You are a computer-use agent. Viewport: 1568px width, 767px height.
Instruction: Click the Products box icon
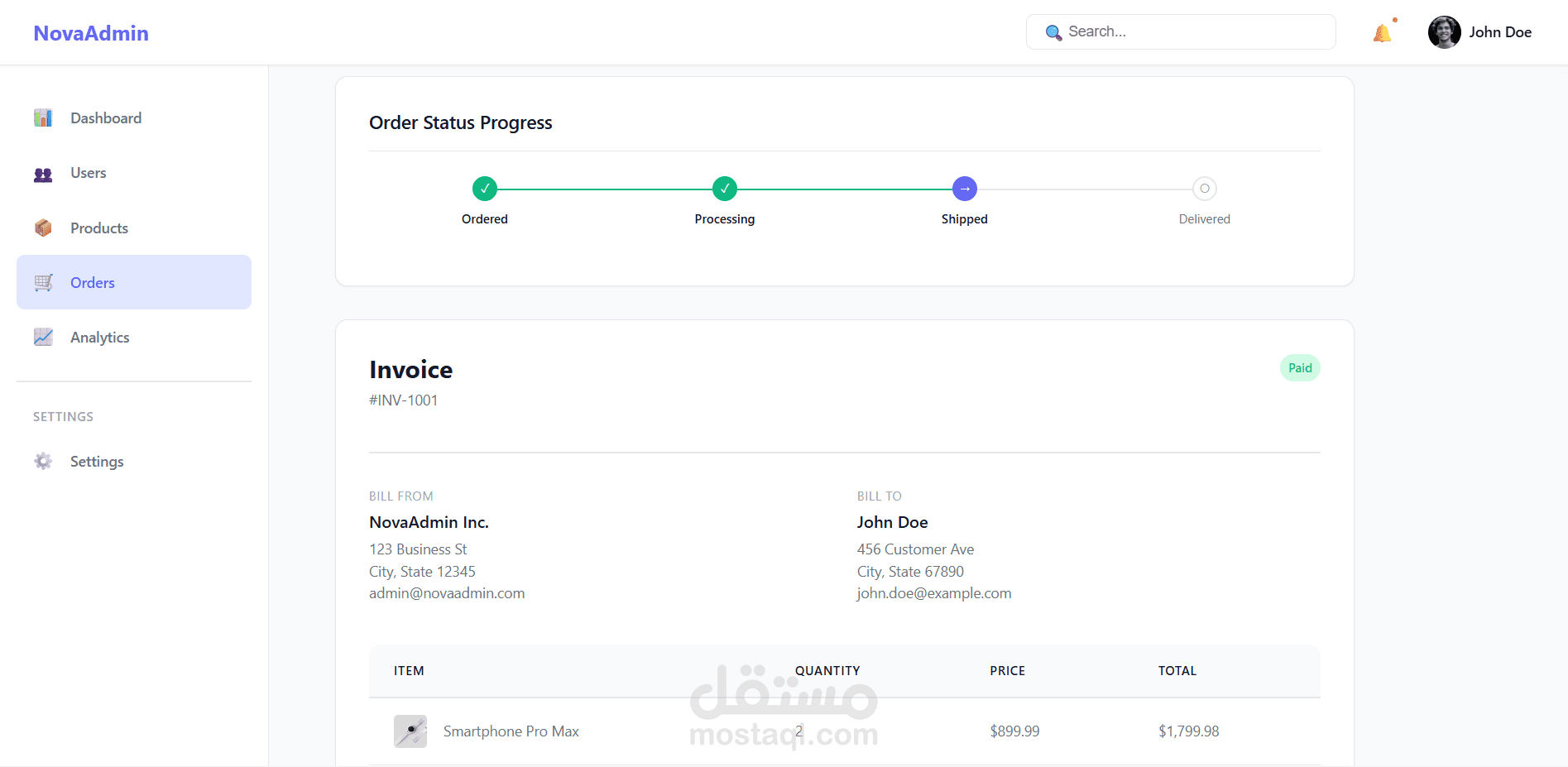pyautogui.click(x=43, y=228)
